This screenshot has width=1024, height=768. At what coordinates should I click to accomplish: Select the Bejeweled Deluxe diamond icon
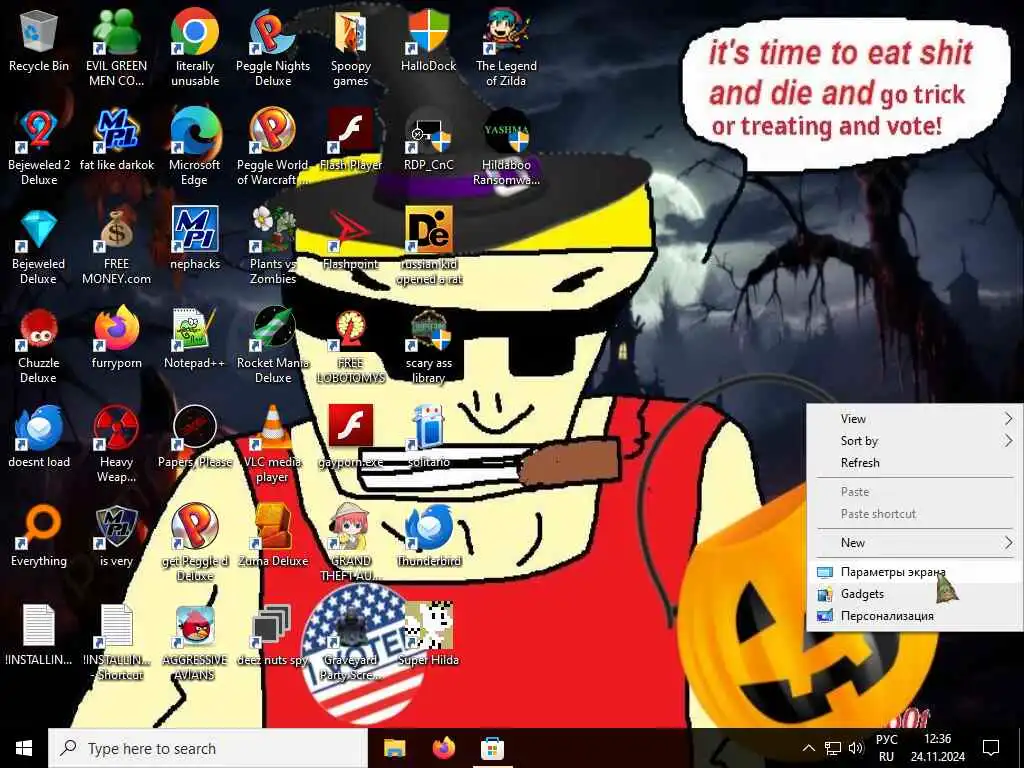tap(39, 231)
